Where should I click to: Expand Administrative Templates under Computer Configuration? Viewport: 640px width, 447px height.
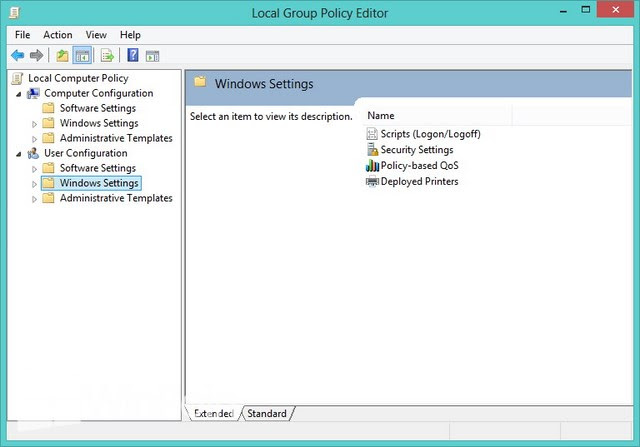point(34,139)
